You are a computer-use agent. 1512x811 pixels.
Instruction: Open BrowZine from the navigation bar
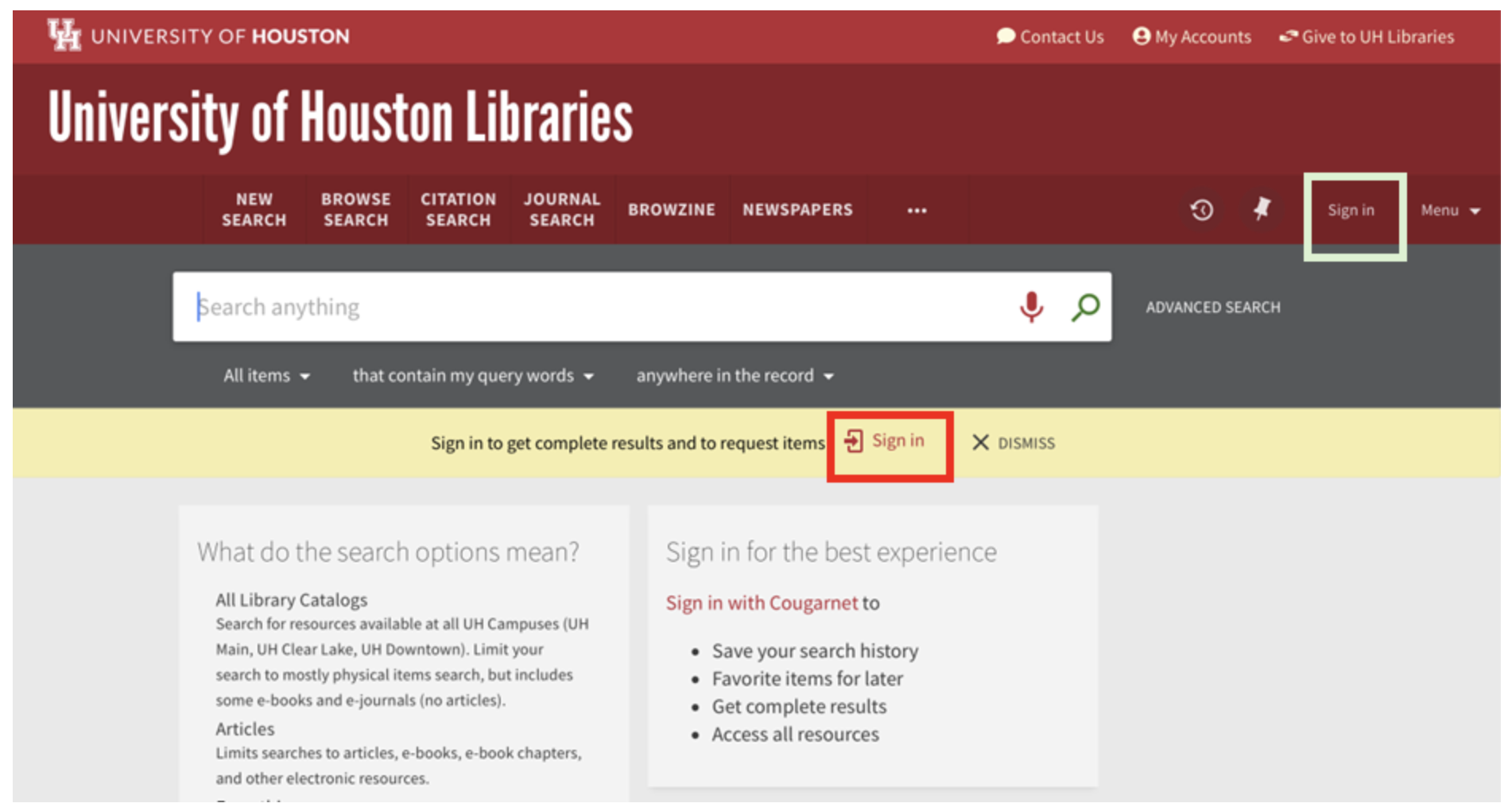[x=672, y=210]
